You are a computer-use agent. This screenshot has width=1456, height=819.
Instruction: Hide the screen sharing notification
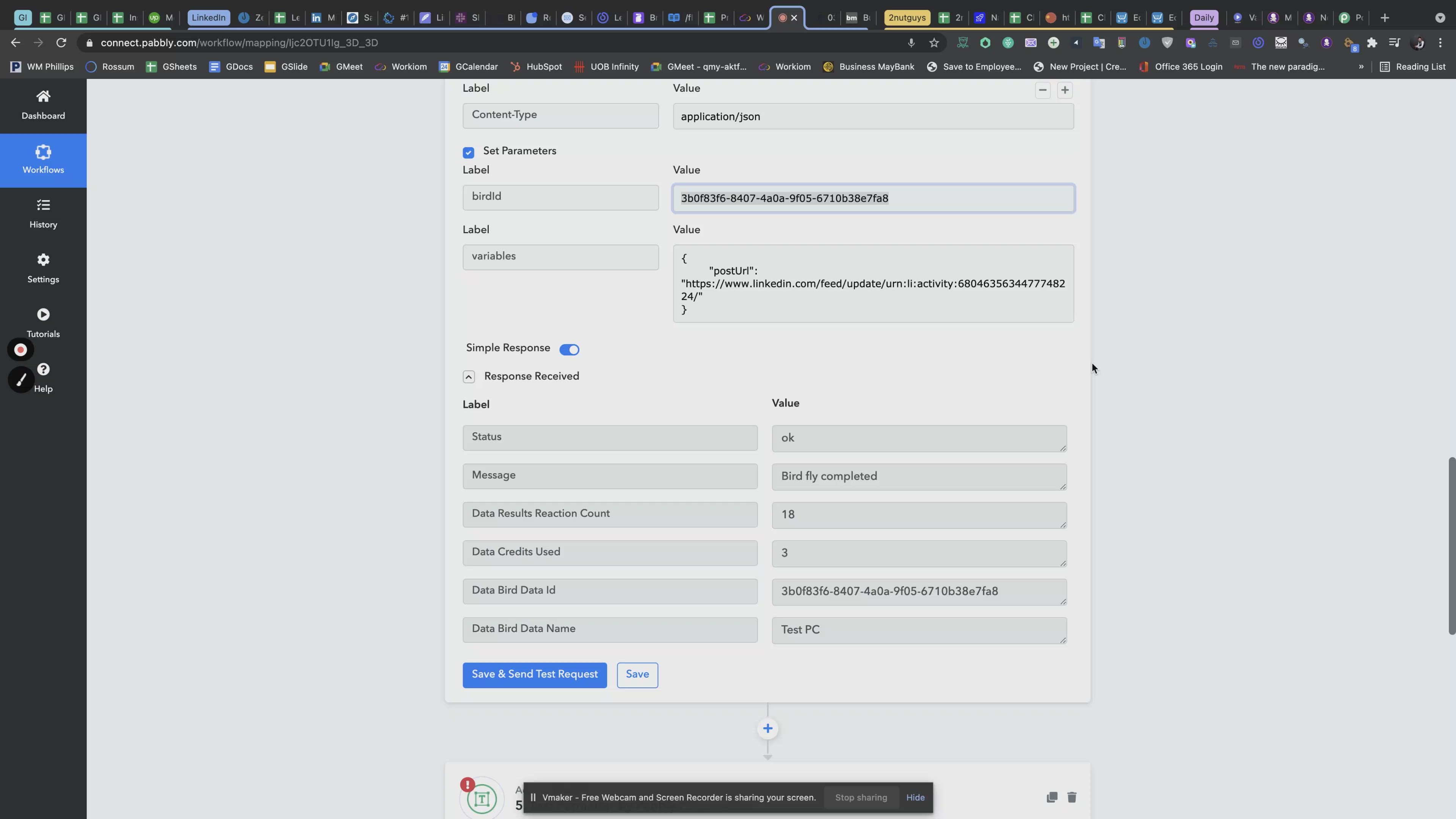tap(915, 797)
